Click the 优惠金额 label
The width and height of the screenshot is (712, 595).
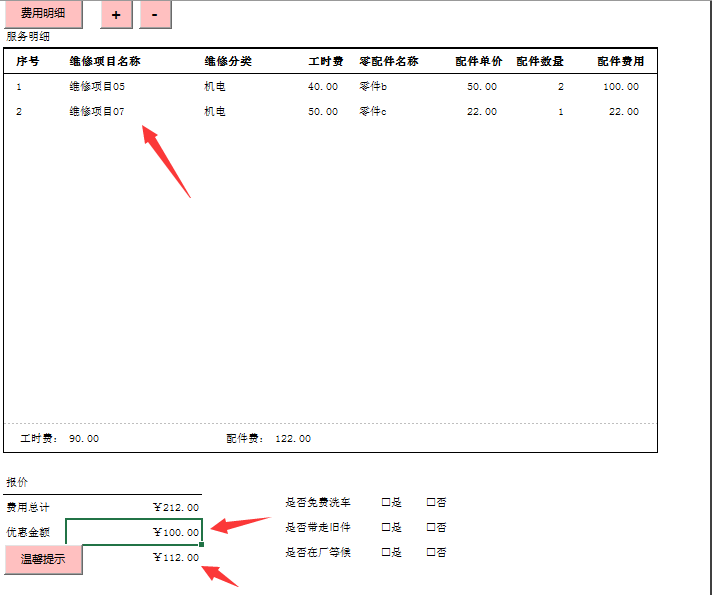[28, 532]
